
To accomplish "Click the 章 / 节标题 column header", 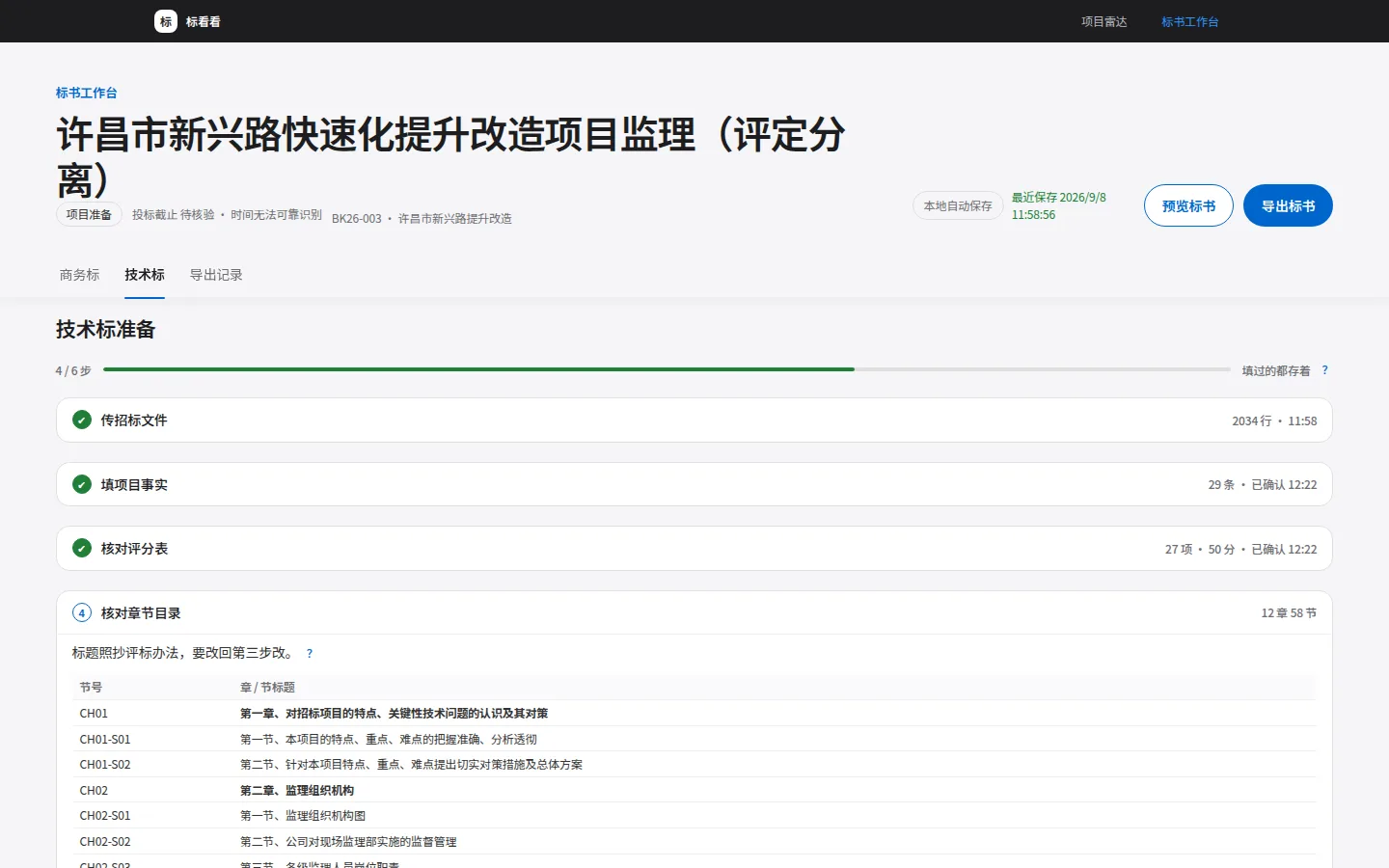I will click(x=267, y=688).
